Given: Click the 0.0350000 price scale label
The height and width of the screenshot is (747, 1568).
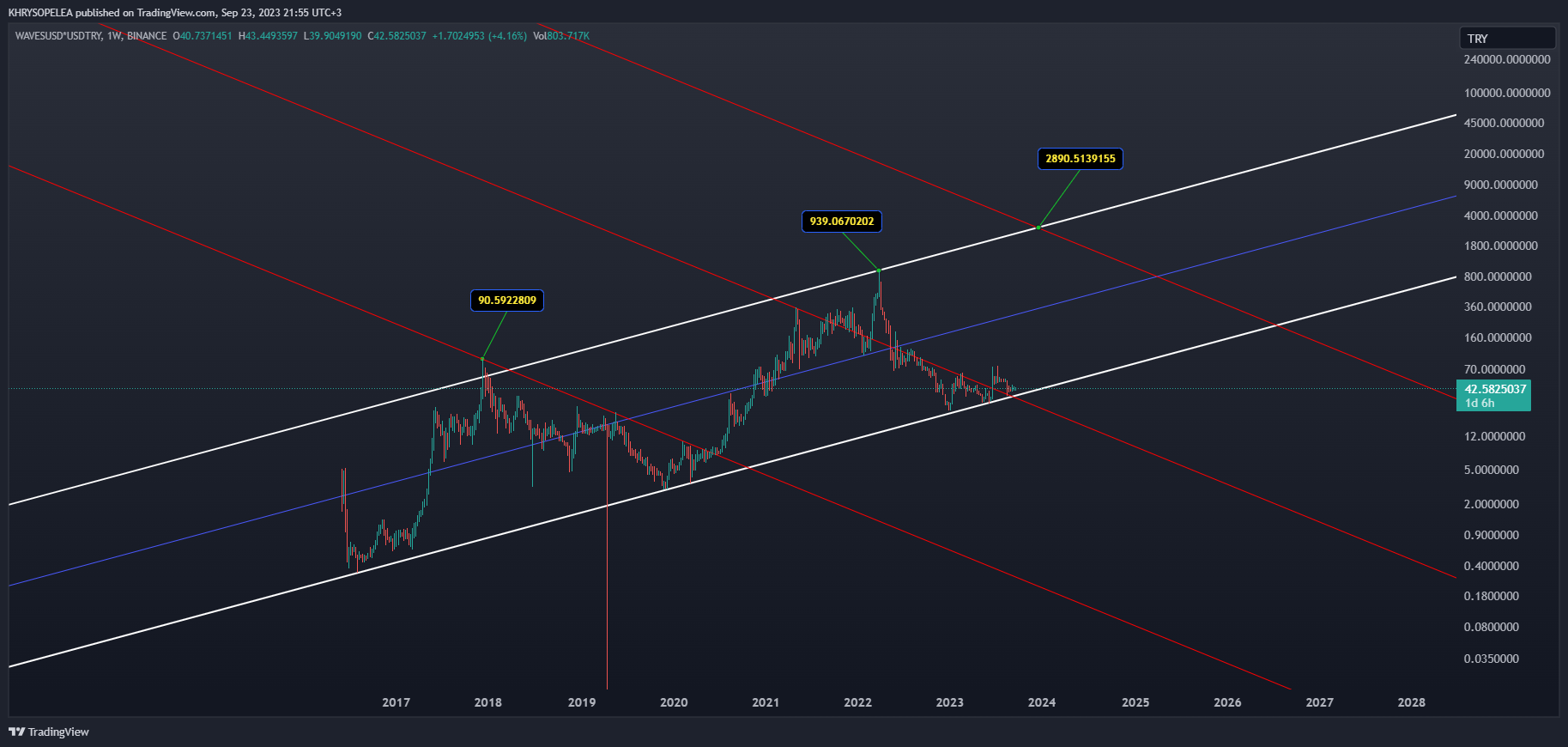Looking at the screenshot, I should [x=1492, y=659].
